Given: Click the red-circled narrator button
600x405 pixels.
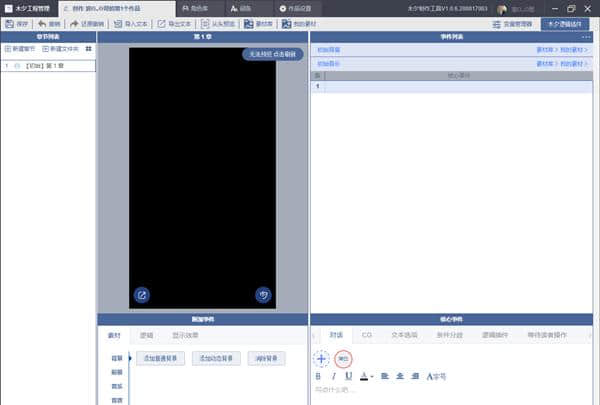Looking at the screenshot, I should [x=343, y=359].
